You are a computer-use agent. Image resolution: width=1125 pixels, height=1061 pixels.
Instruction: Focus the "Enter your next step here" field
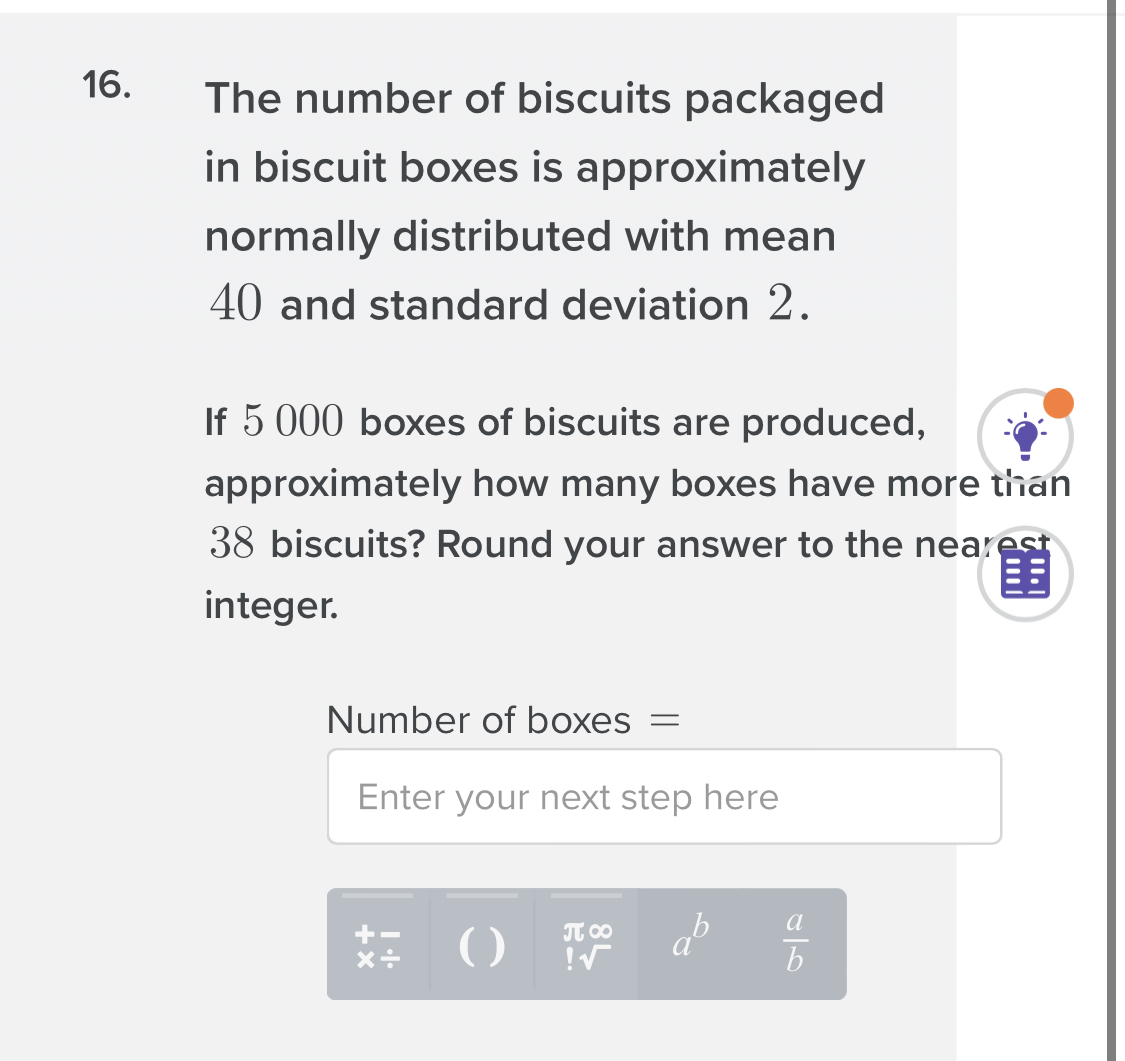(x=664, y=797)
